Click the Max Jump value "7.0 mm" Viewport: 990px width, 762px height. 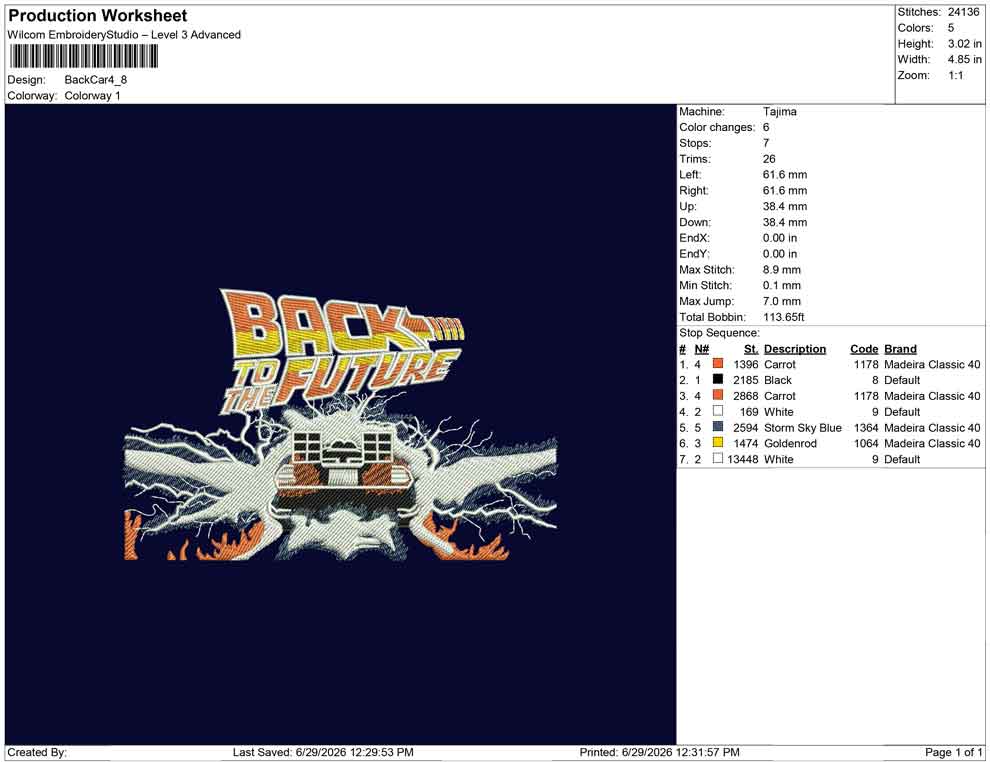pyautogui.click(x=782, y=301)
